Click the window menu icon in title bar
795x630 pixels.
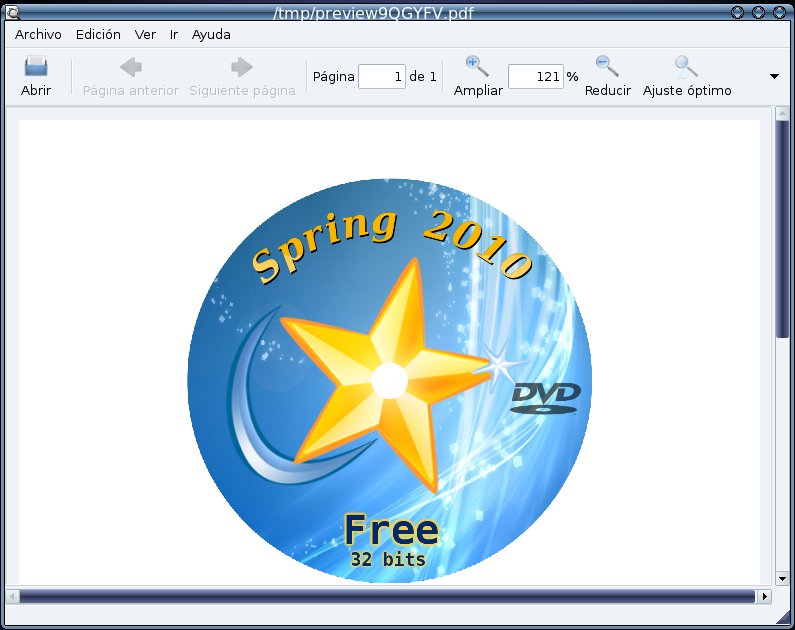pyautogui.click(x=12, y=12)
